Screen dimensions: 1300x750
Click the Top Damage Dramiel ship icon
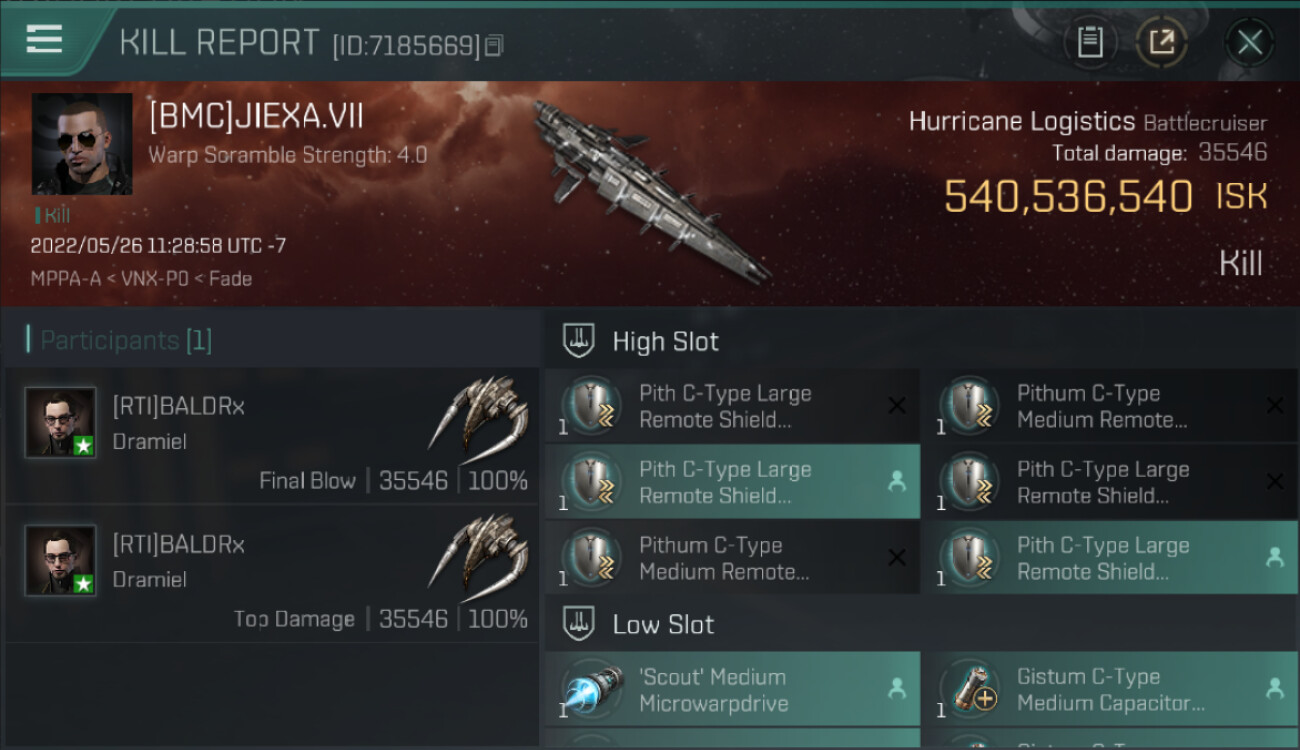pos(480,551)
